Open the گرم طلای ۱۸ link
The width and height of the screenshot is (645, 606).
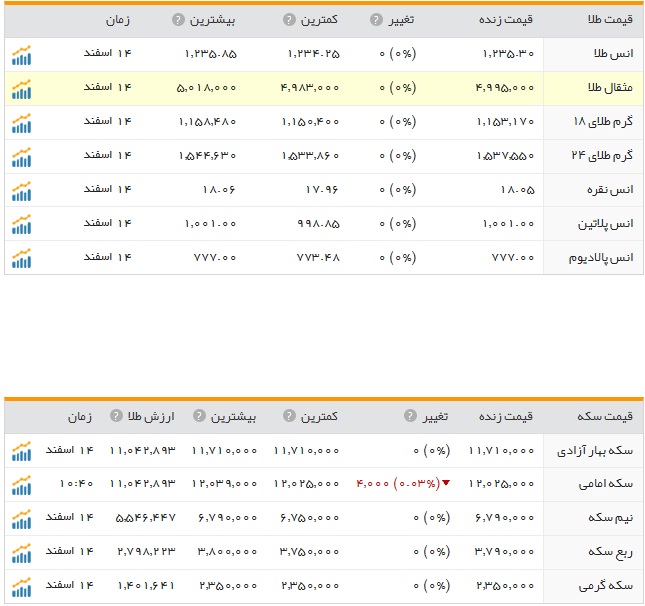coord(603,122)
